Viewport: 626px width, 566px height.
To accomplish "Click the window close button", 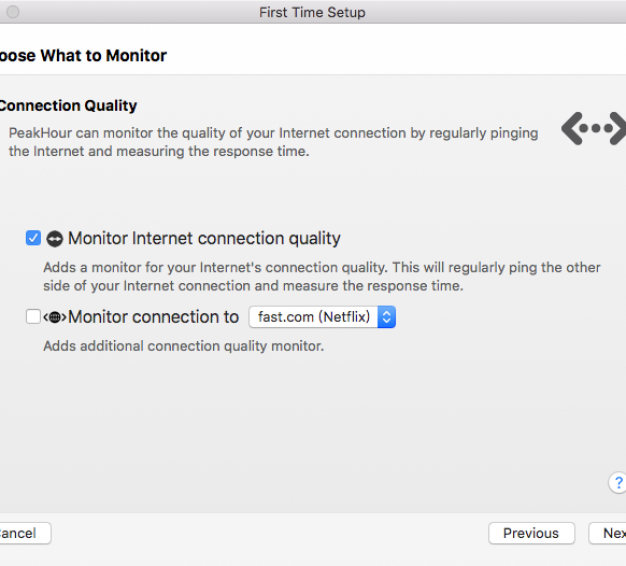I will [x=13, y=12].
